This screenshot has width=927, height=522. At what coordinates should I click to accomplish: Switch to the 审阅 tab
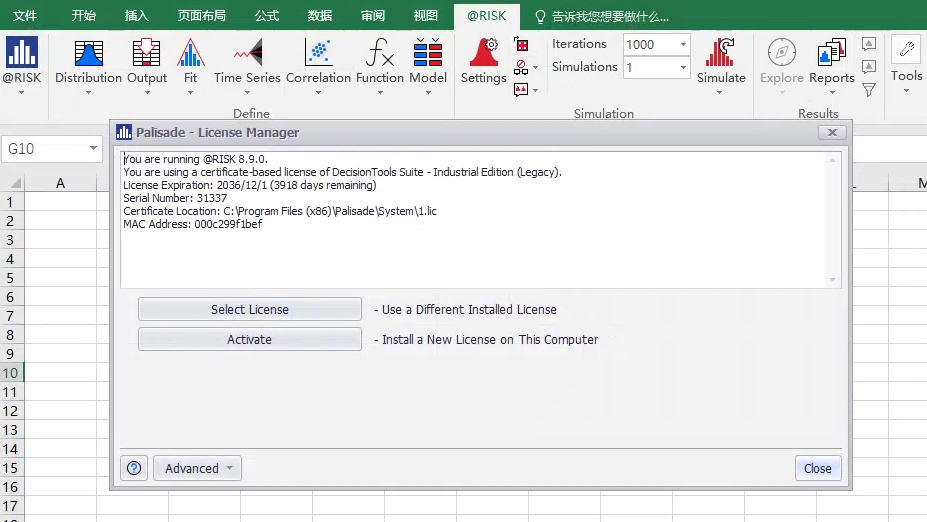373,16
